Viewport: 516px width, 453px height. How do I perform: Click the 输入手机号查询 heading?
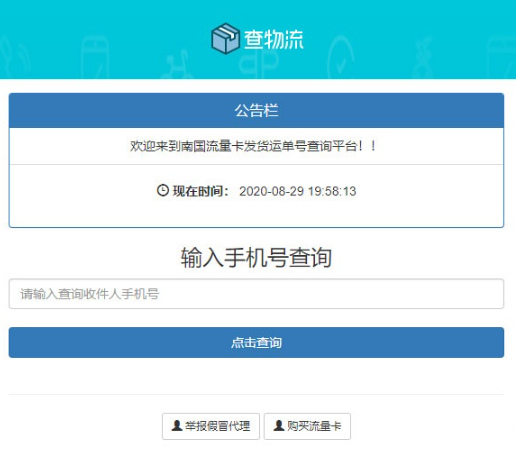coord(256,257)
